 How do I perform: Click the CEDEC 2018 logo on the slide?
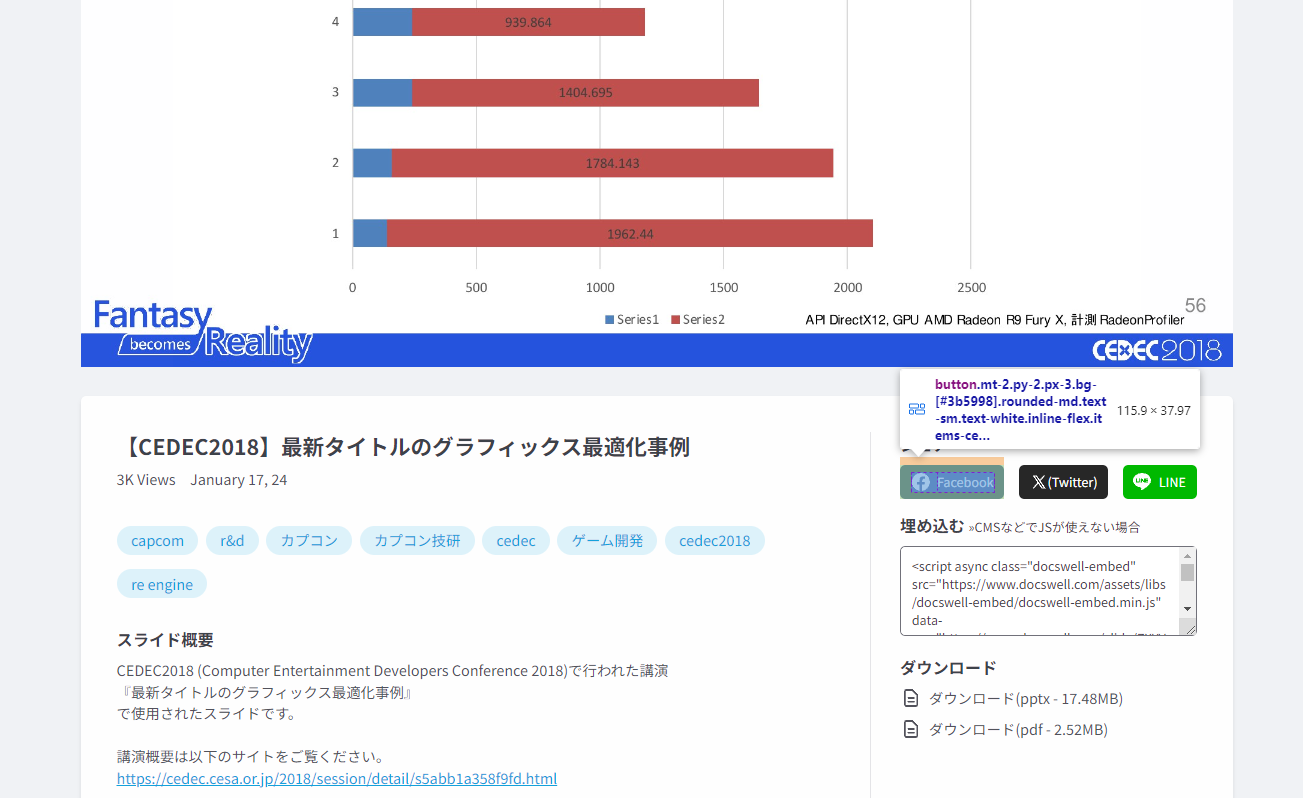tap(1156, 350)
